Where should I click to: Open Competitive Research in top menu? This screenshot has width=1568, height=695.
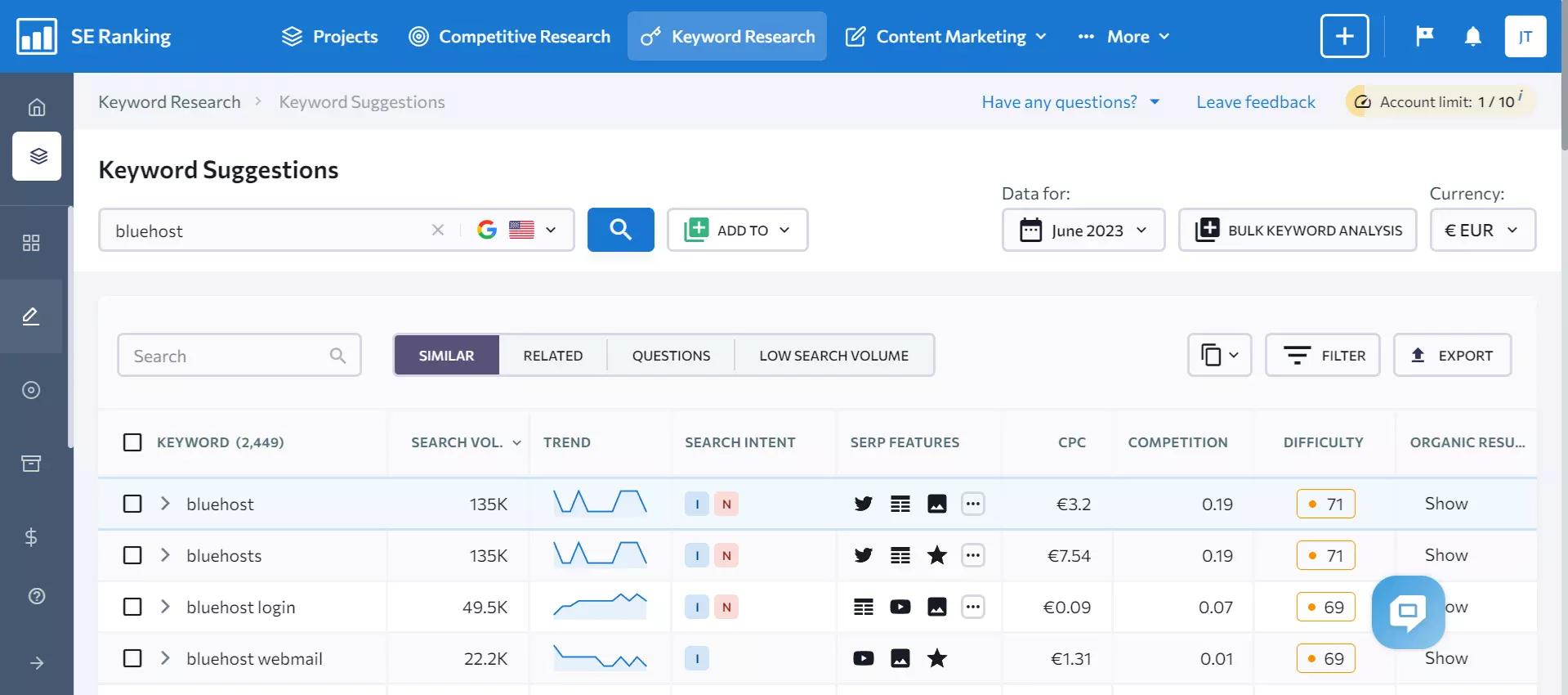tap(510, 37)
